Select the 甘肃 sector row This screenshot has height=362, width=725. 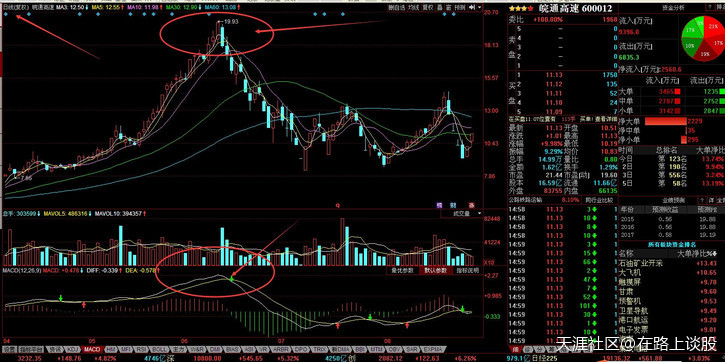[672, 291]
